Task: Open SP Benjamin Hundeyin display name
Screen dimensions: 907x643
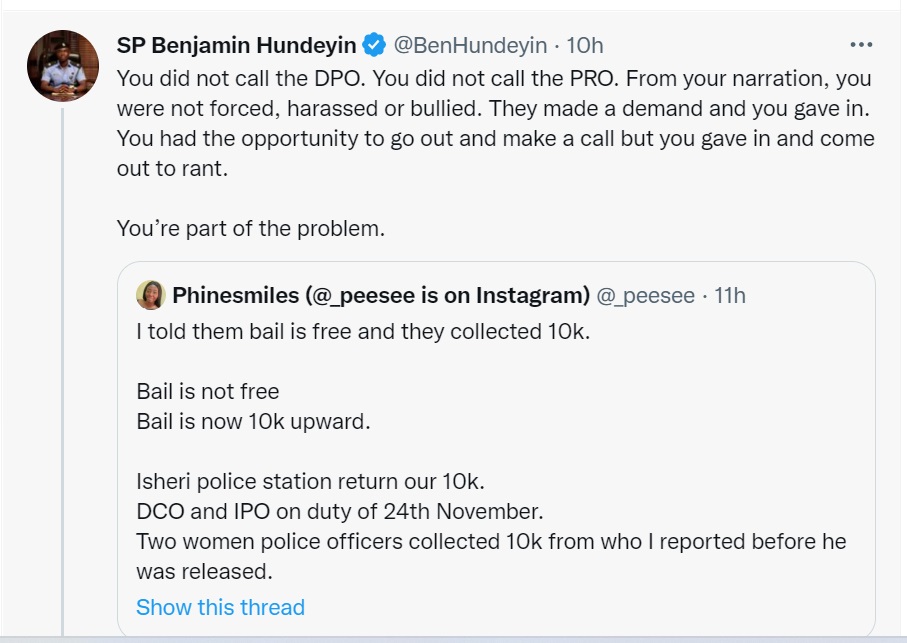Action: click(236, 45)
